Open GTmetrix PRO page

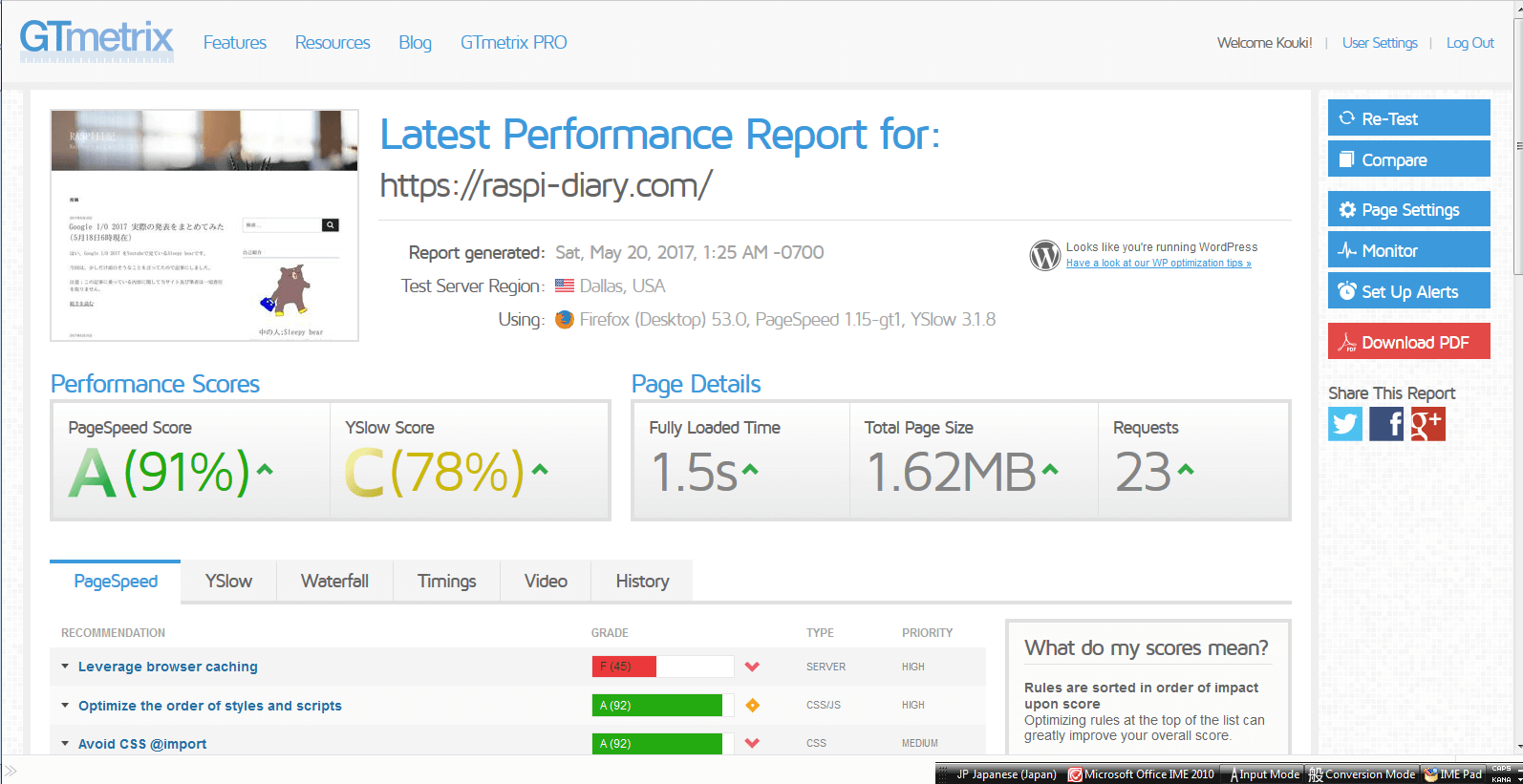[x=513, y=43]
